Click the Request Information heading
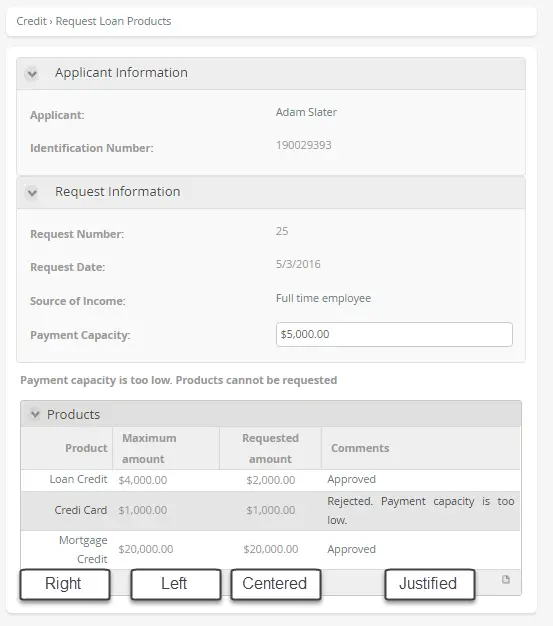 118,192
